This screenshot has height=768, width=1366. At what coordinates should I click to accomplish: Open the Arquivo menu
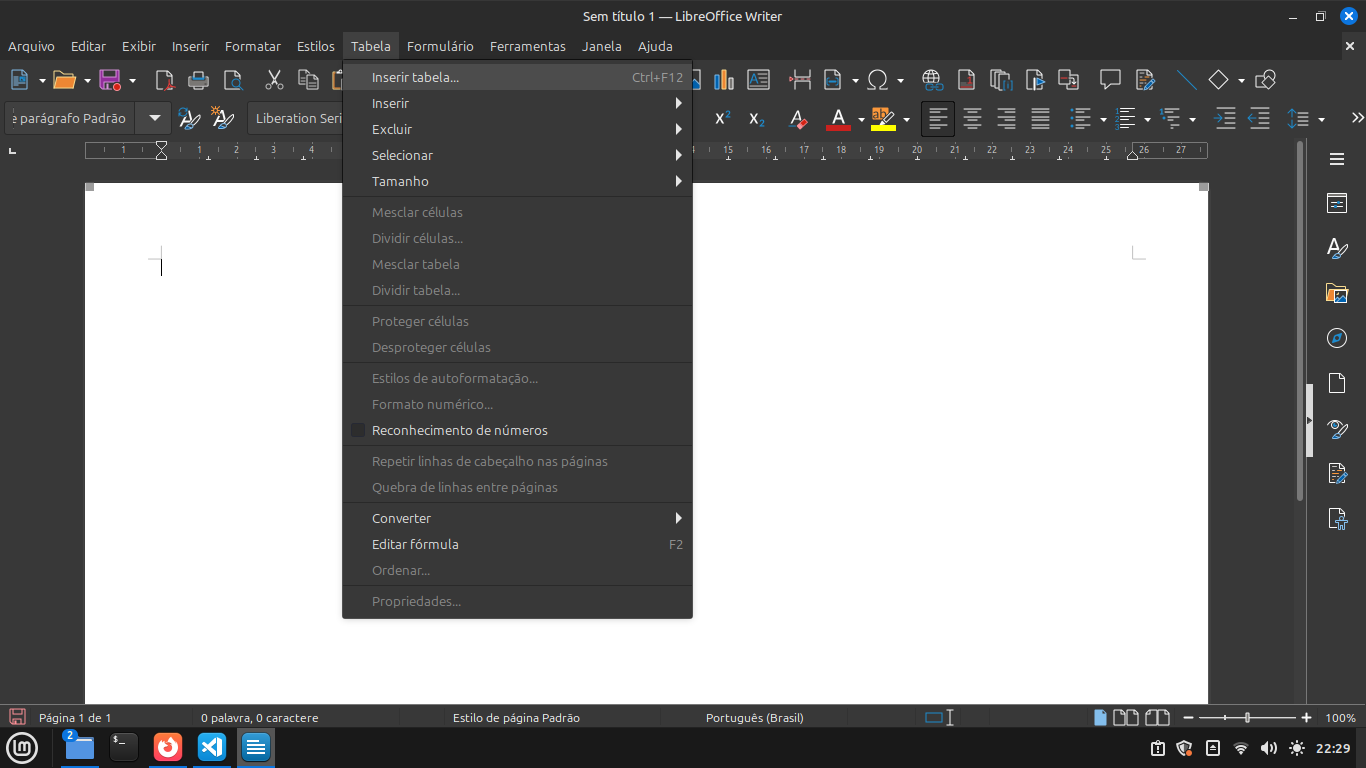tap(31, 46)
